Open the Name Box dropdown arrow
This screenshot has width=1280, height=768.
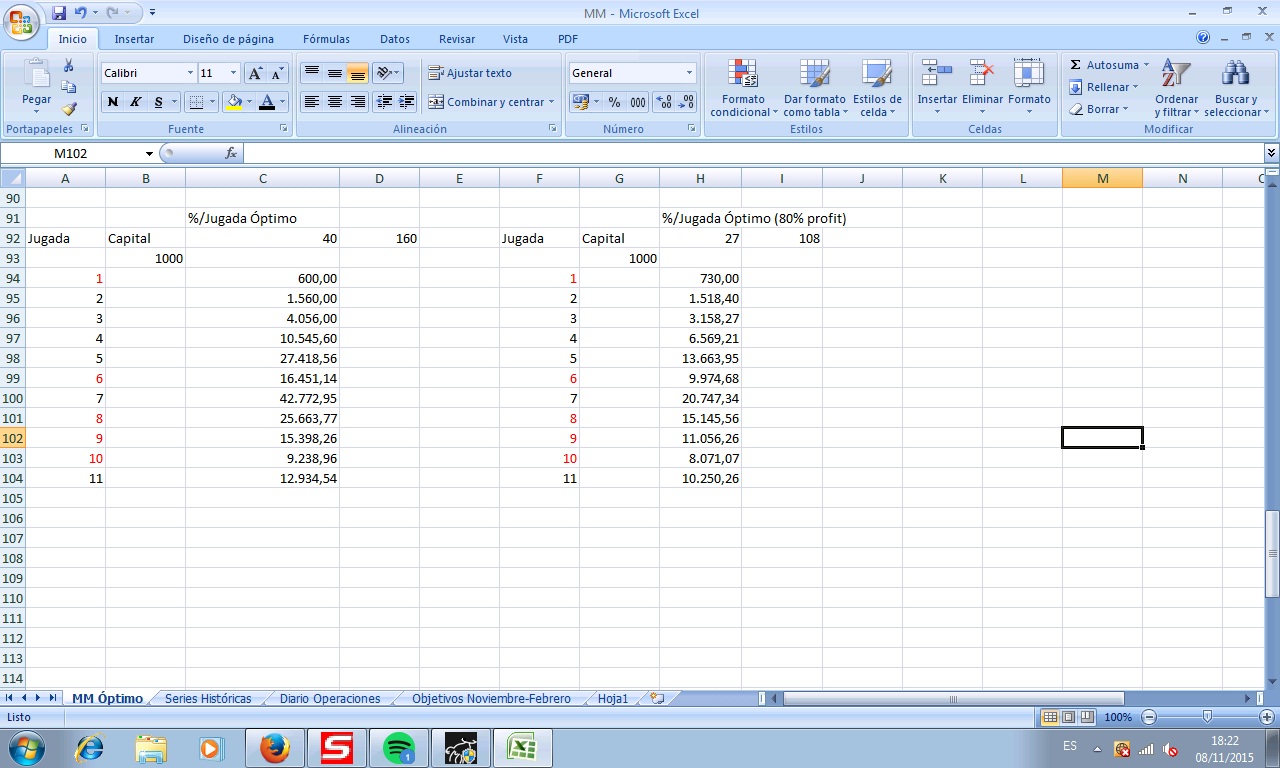[x=149, y=154]
